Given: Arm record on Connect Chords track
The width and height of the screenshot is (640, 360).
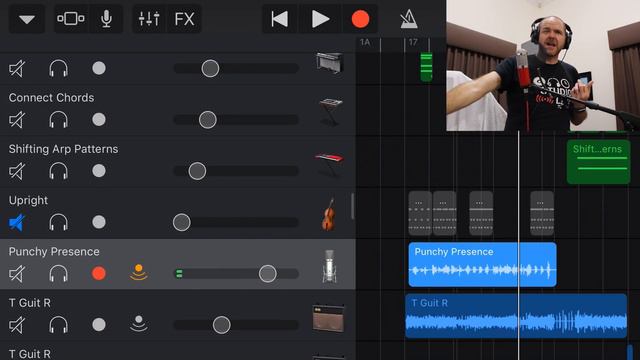Looking at the screenshot, I should pyautogui.click(x=99, y=120).
